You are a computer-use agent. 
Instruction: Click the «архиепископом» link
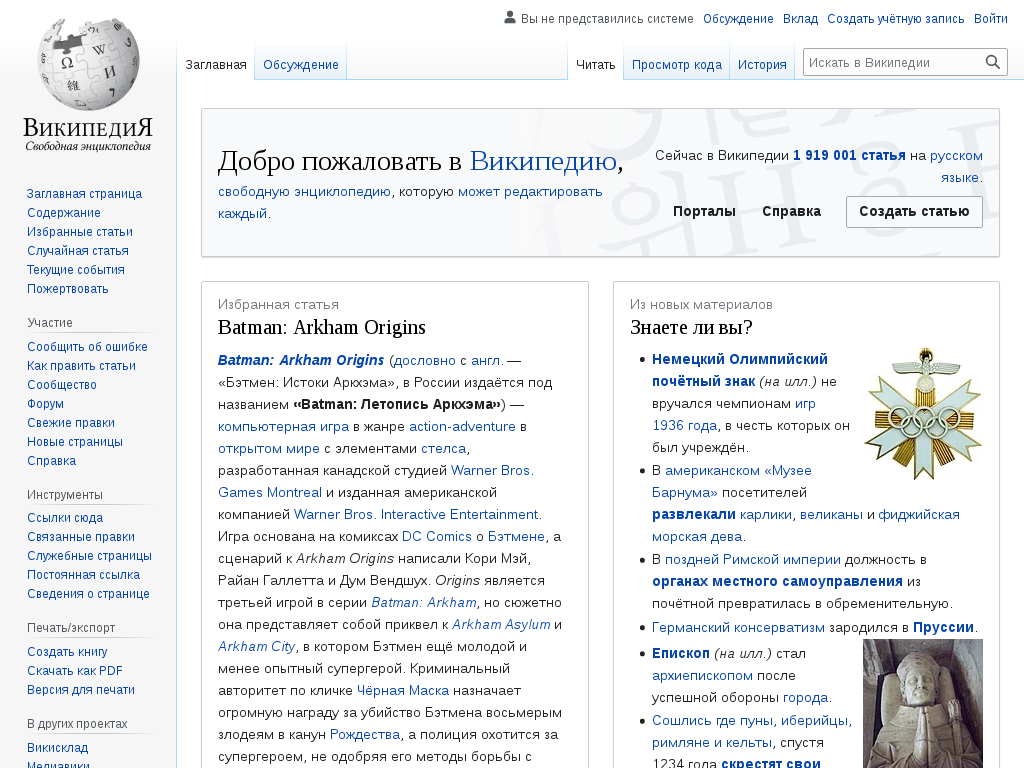702,675
